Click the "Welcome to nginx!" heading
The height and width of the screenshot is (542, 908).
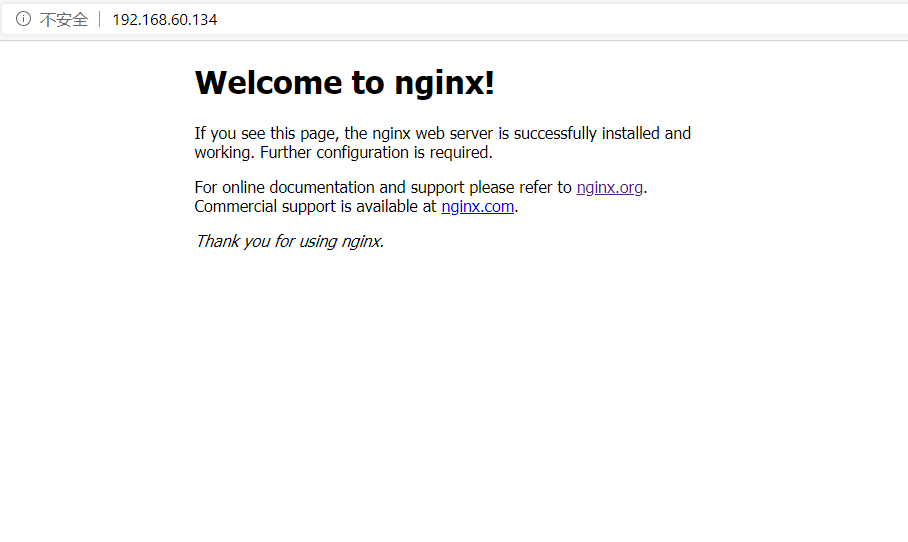point(345,82)
